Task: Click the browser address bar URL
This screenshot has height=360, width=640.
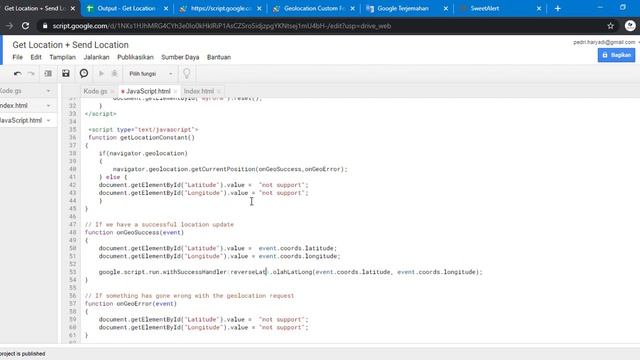Action: (x=222, y=26)
